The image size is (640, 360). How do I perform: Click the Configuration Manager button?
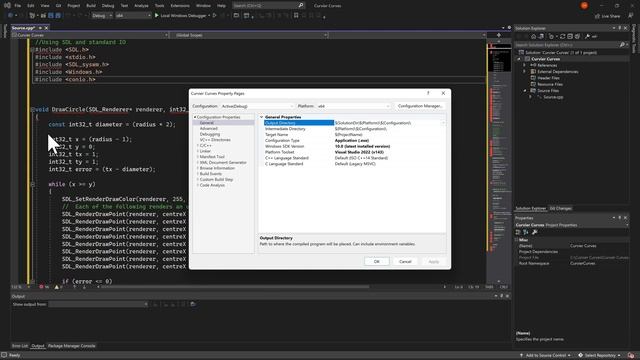(420, 106)
